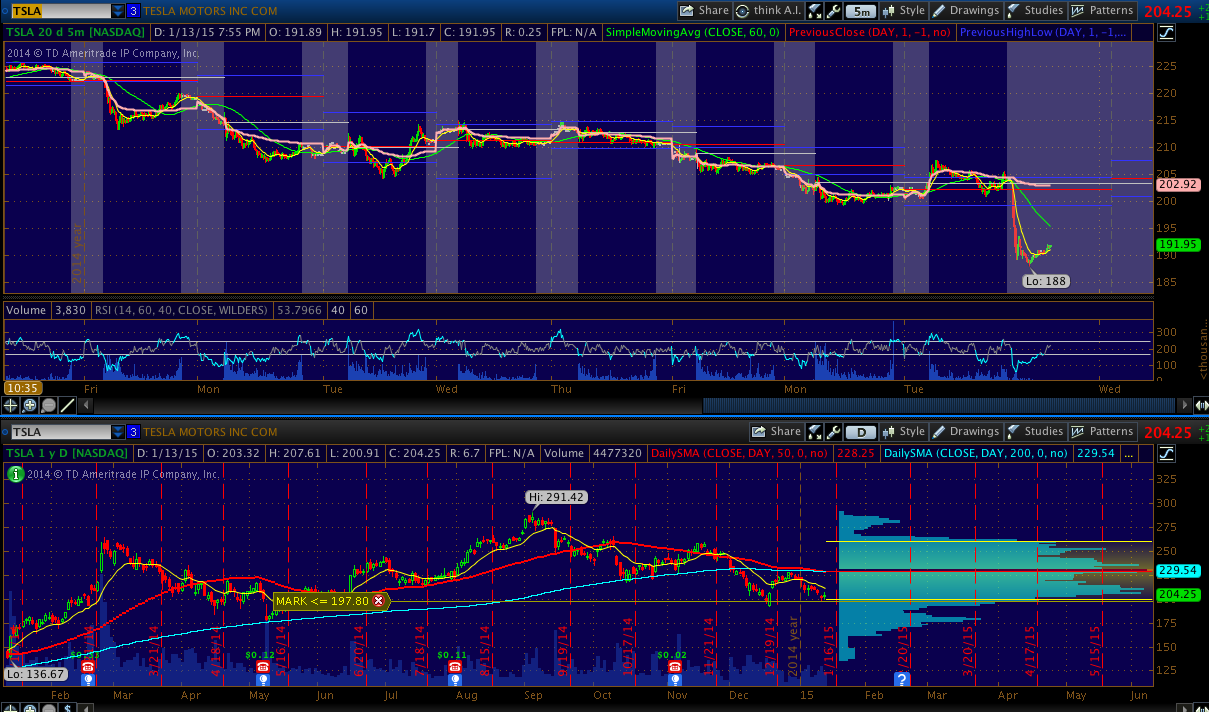1209x712 pixels.
Task: Click the blue question mark event marker
Action: pos(902,679)
